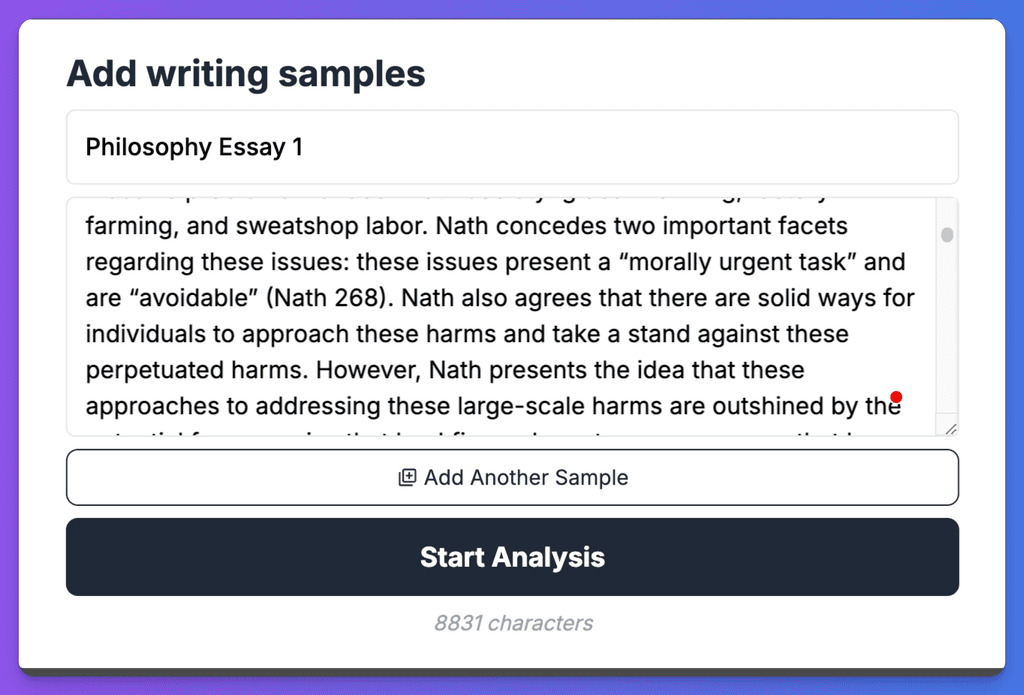Click the resize grip on the essay textarea

(950, 428)
